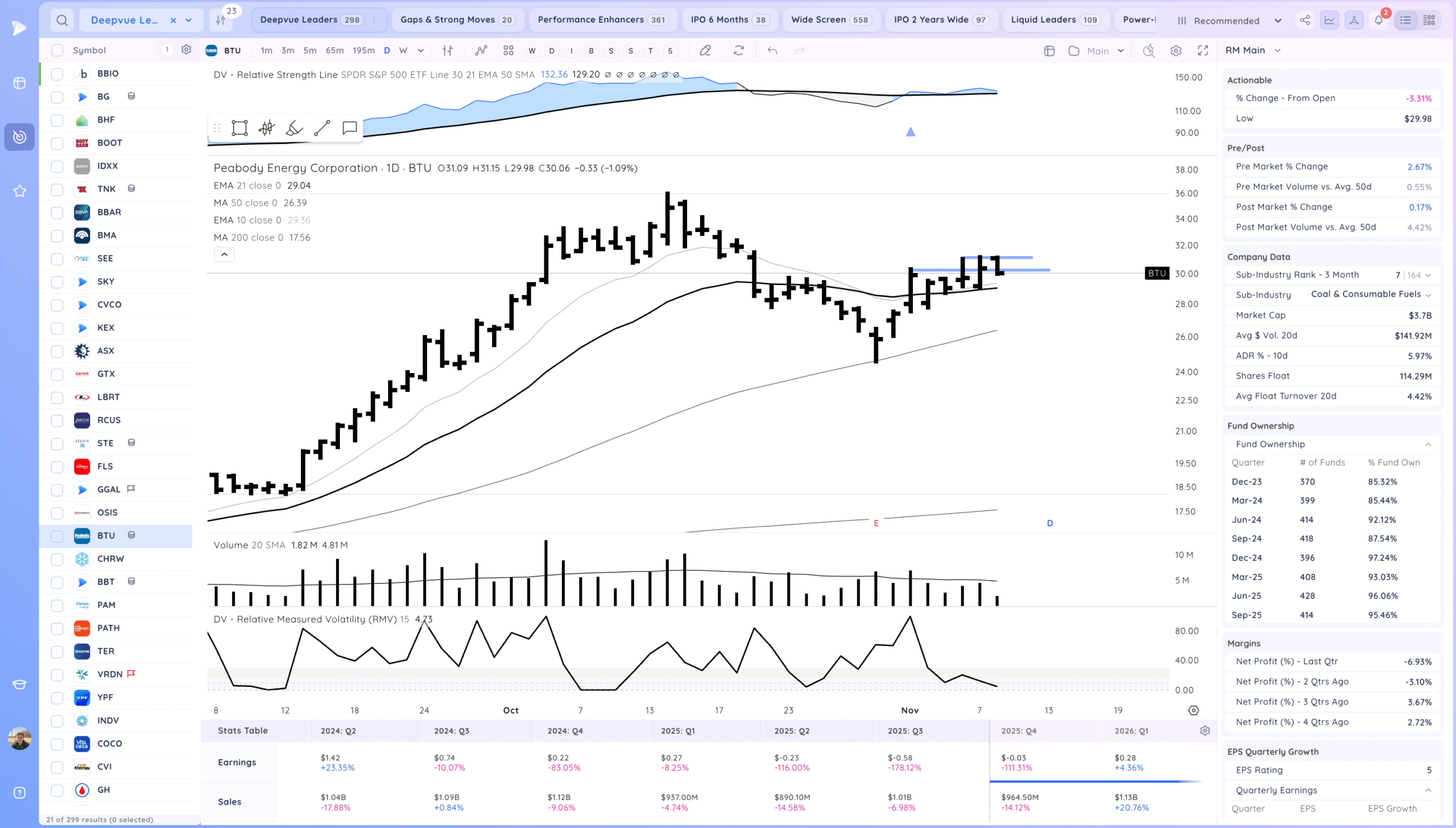Tick the checkbox beside TNK
Screen dimensions: 1456x828
[57, 189]
